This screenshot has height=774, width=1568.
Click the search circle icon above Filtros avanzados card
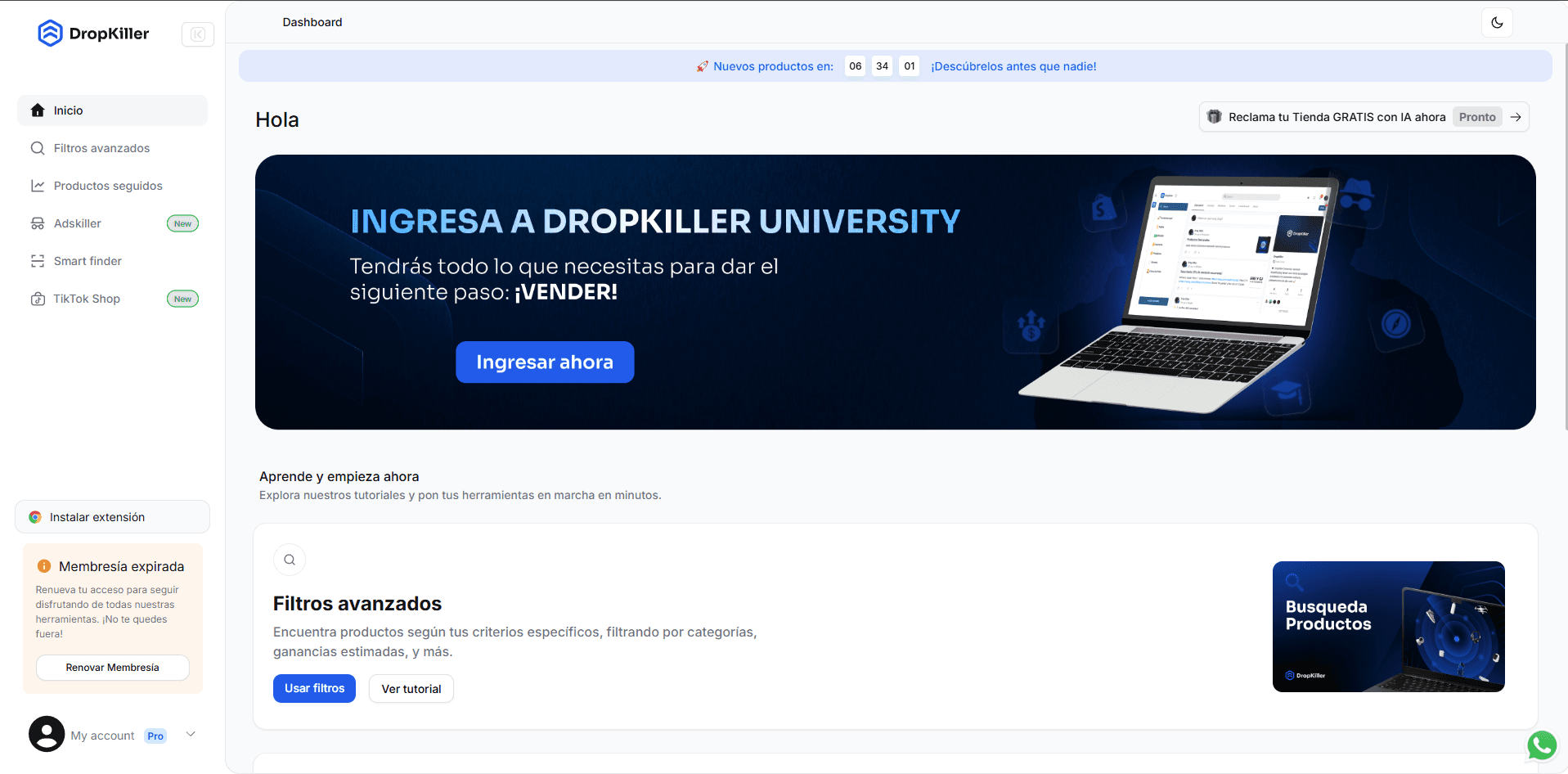tap(290, 560)
